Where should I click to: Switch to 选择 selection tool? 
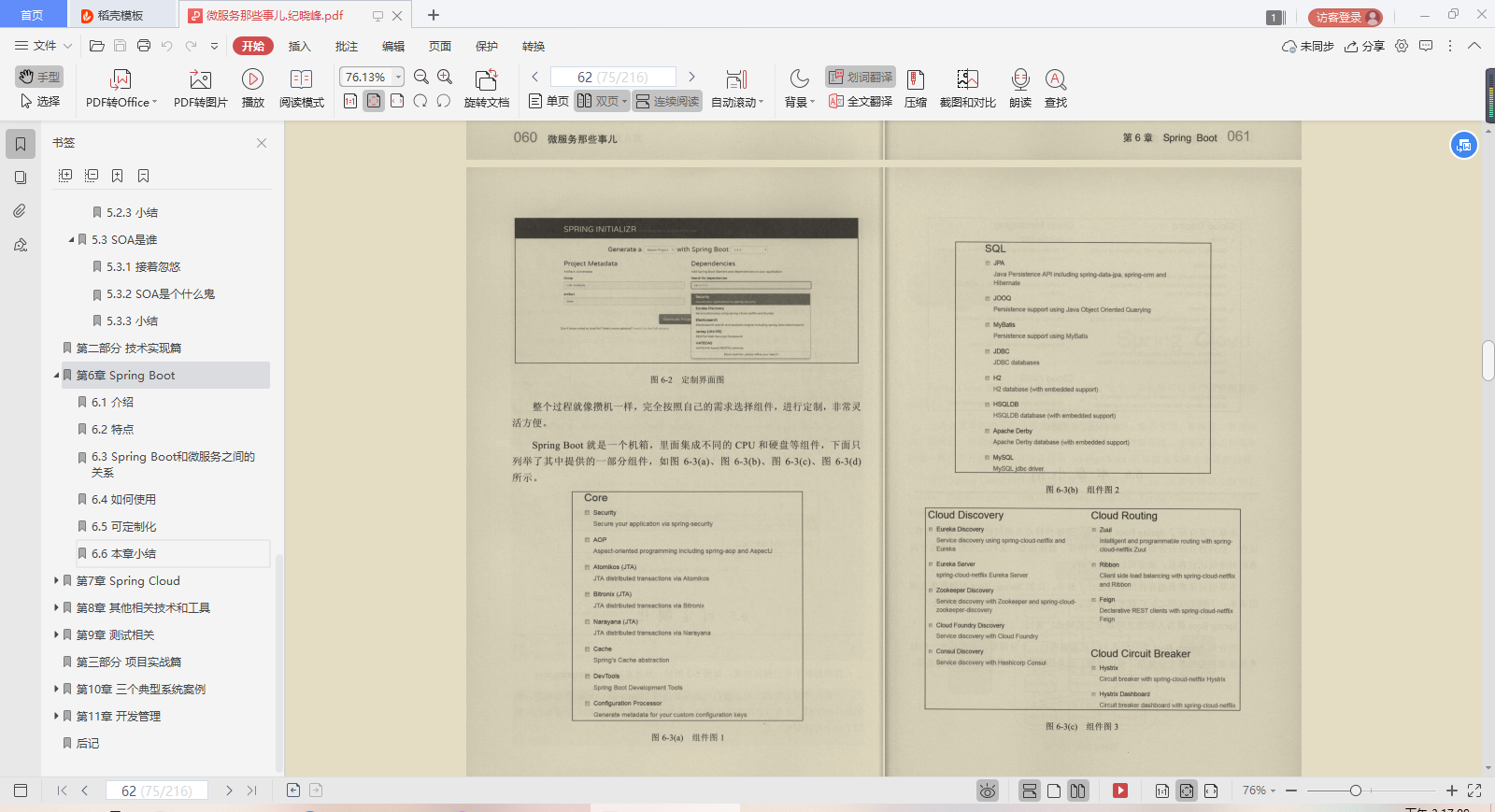pos(39,101)
